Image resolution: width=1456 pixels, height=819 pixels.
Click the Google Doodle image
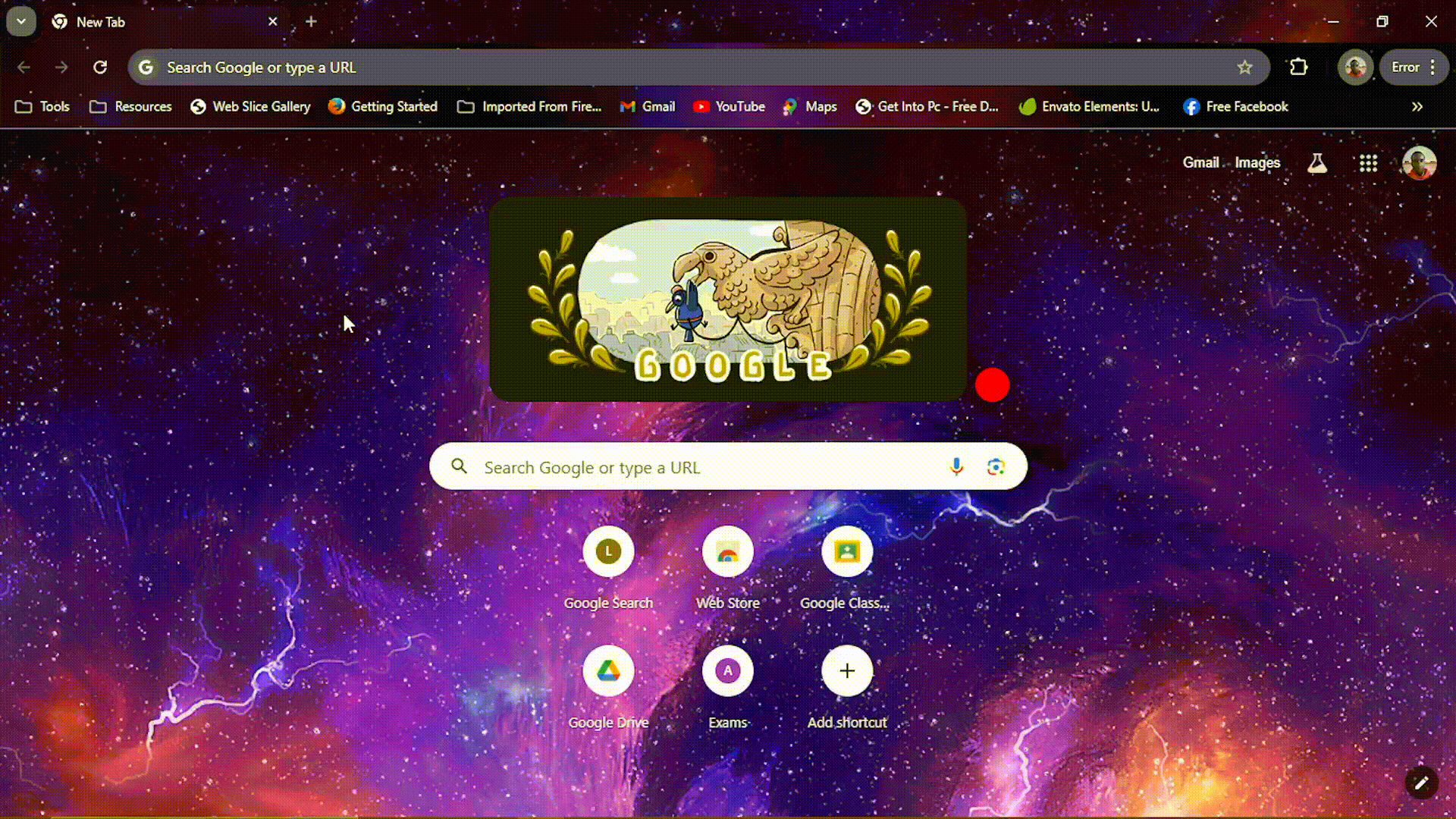pos(728,300)
